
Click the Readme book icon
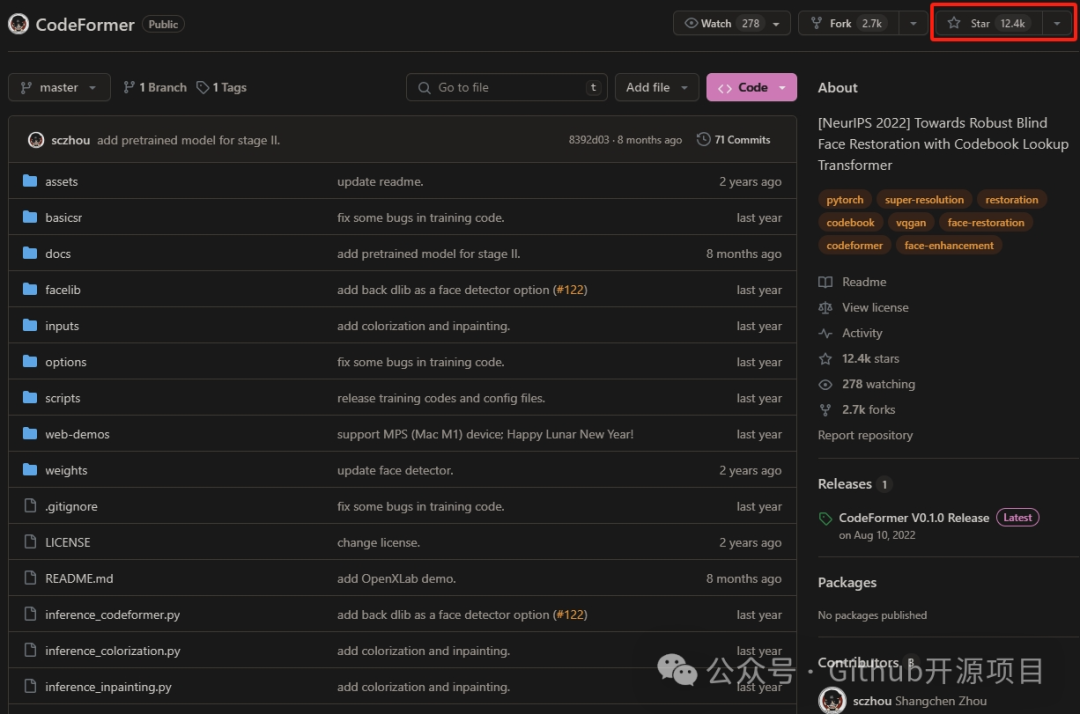(825, 282)
